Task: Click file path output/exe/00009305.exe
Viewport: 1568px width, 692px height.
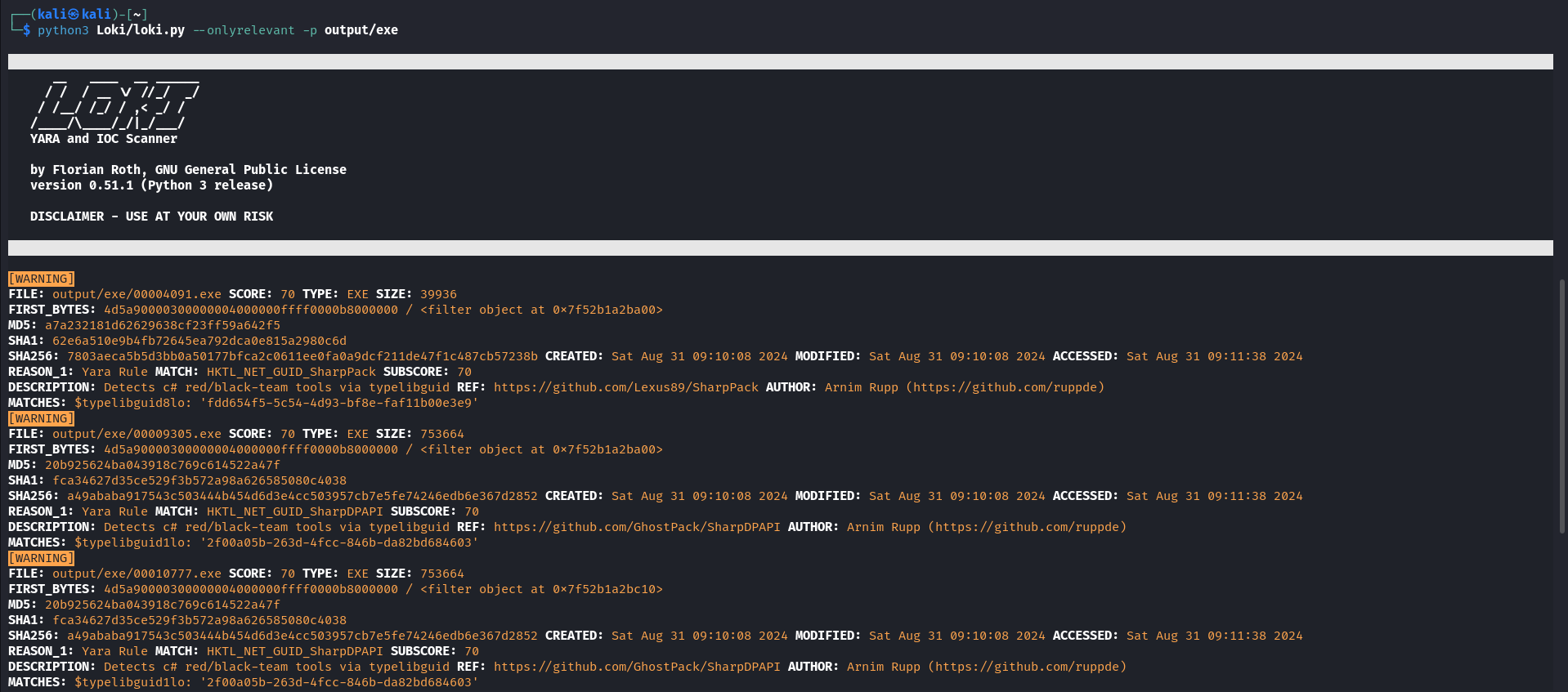Action: 137,434
